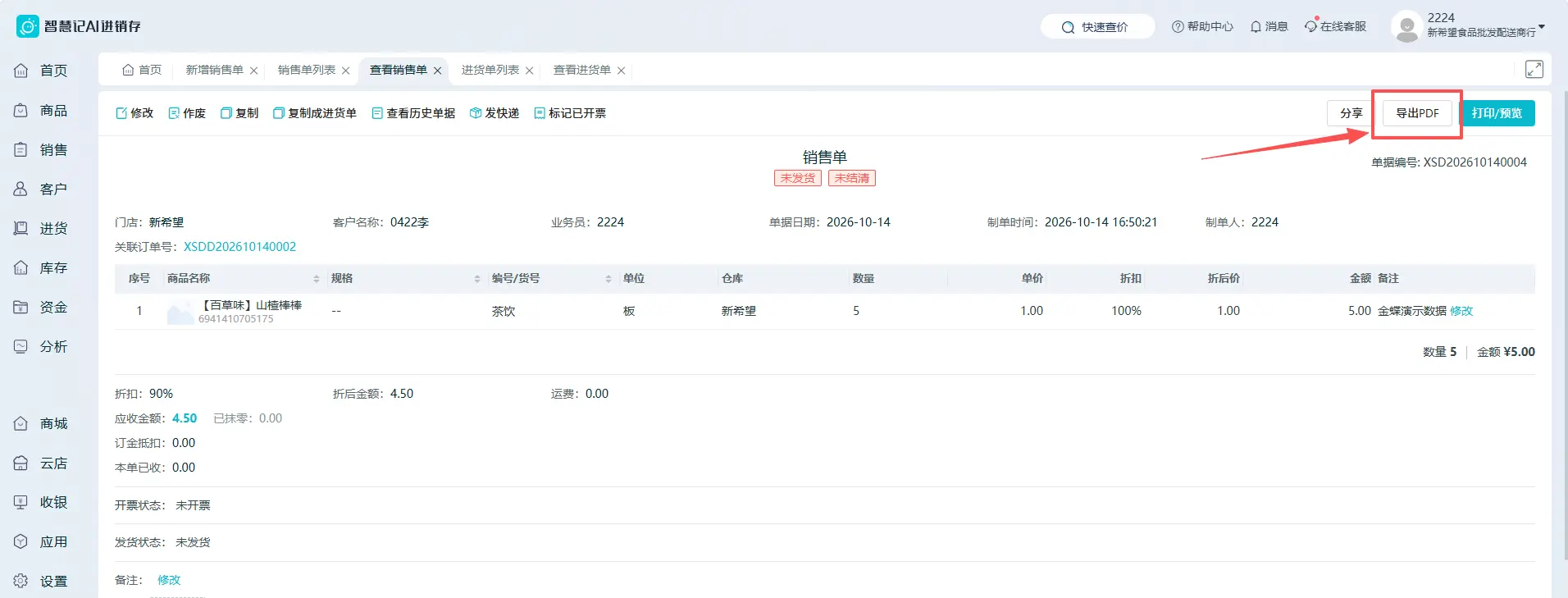Sort by 商品名称 column arrows

coord(317,279)
